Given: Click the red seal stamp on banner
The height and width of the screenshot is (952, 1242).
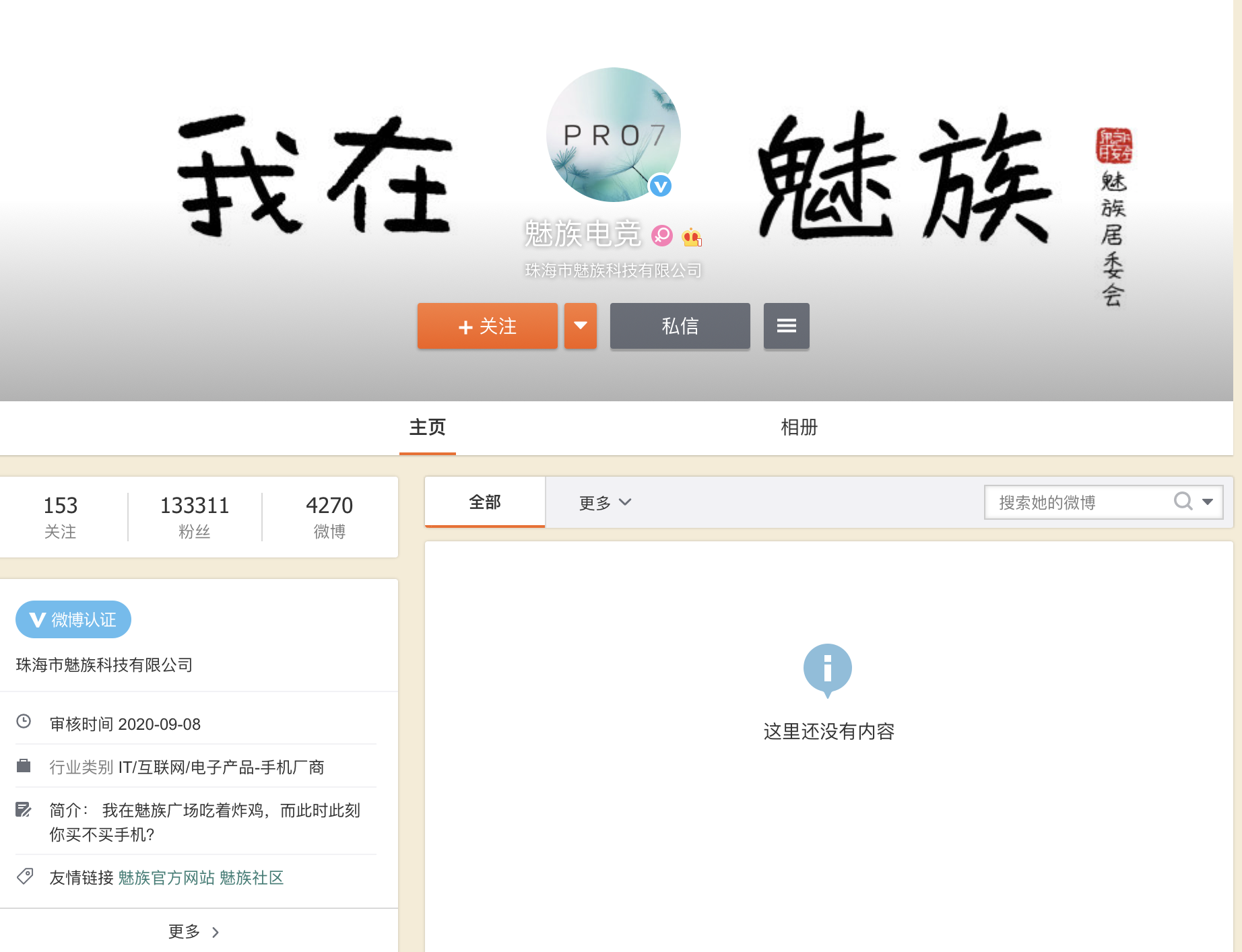Looking at the screenshot, I should pyautogui.click(x=1113, y=145).
